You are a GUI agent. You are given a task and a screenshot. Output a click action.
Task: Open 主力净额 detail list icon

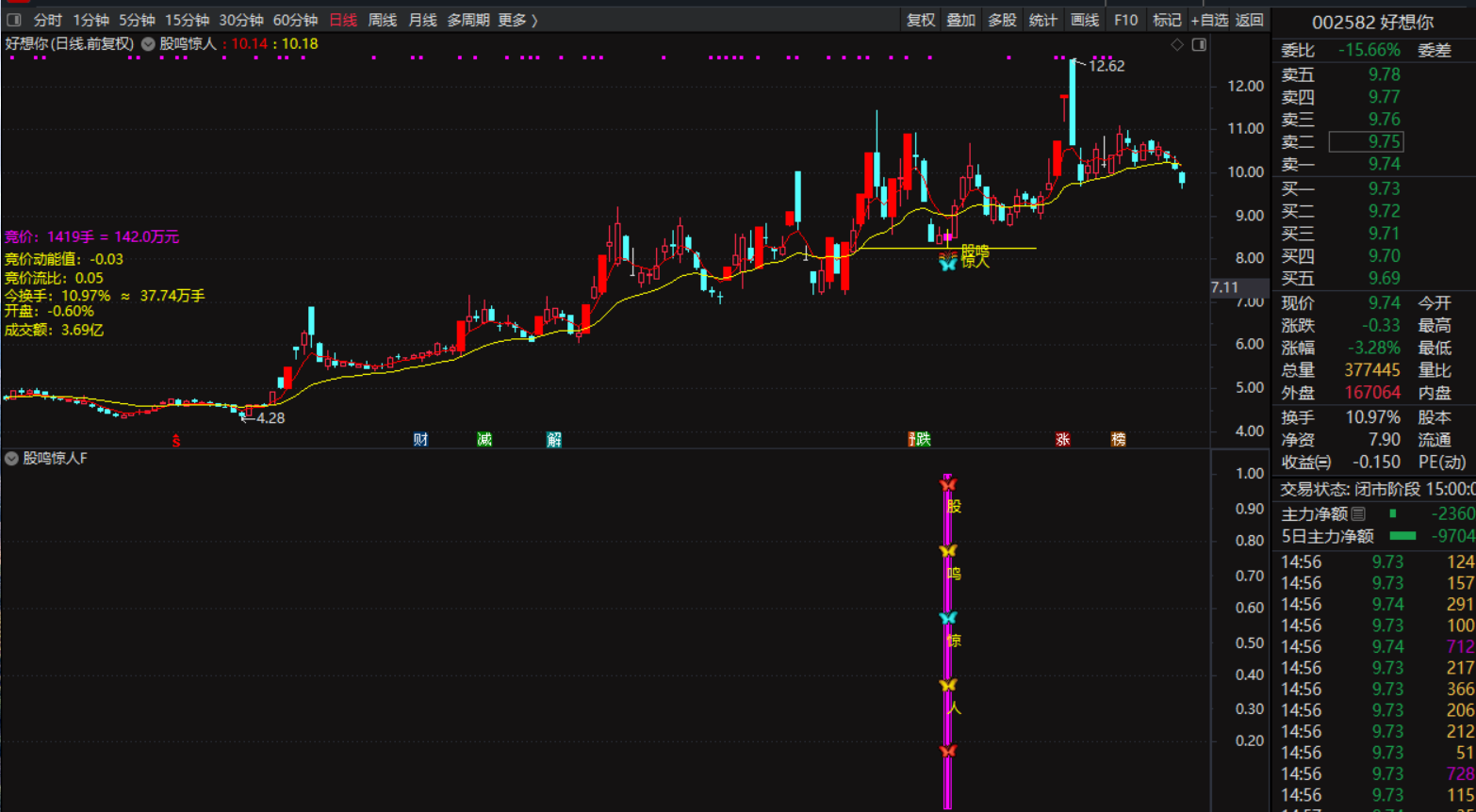[x=1358, y=513]
